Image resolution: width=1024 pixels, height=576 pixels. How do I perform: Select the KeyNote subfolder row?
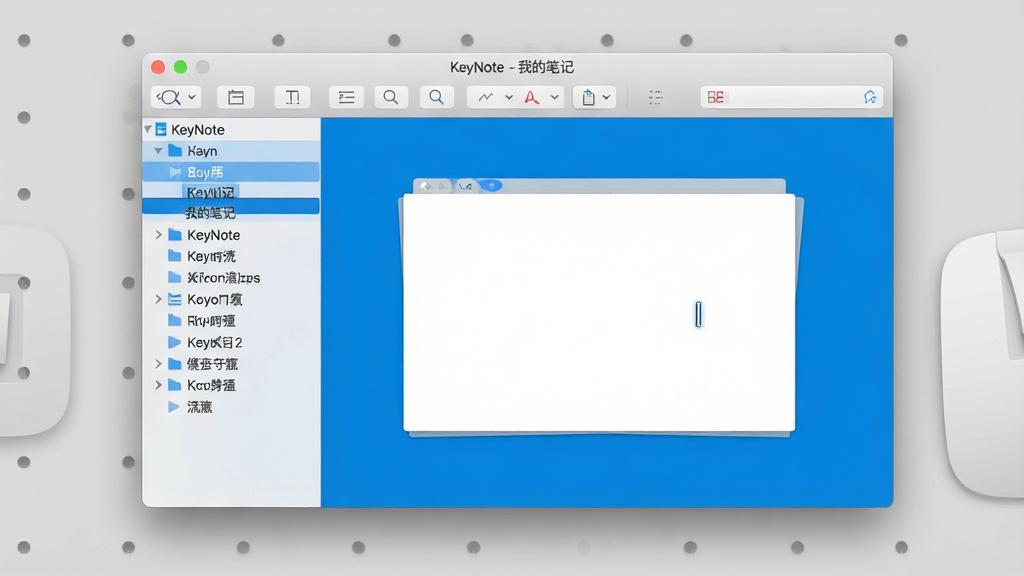[x=232, y=234]
